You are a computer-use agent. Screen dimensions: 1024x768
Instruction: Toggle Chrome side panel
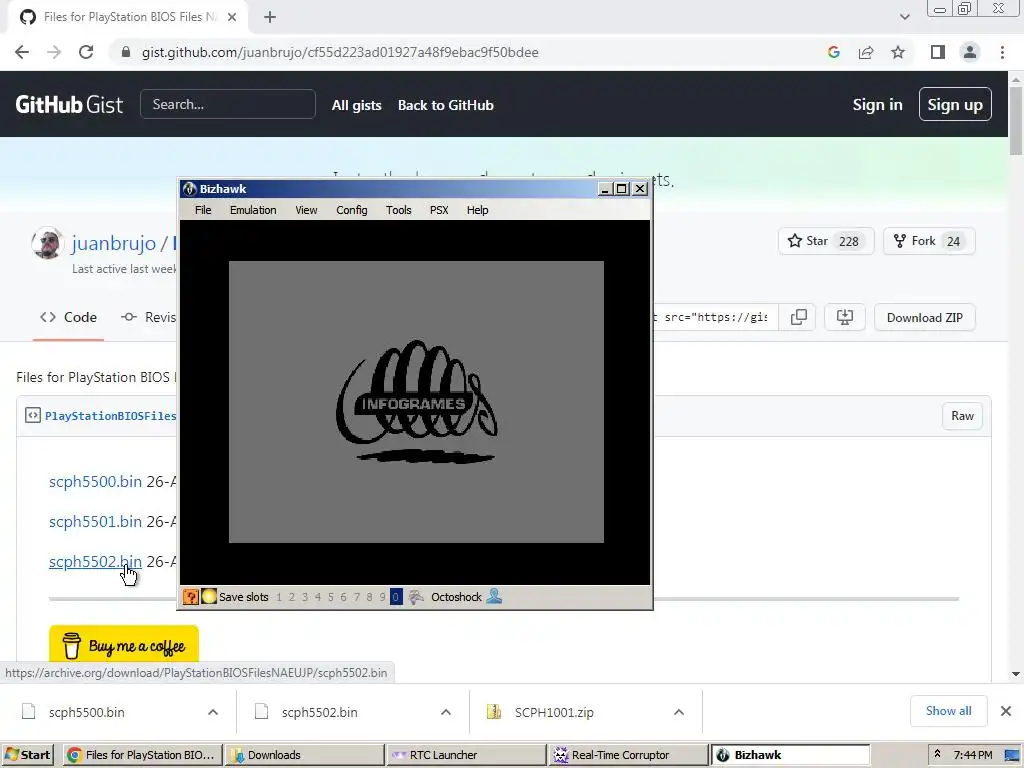(938, 52)
